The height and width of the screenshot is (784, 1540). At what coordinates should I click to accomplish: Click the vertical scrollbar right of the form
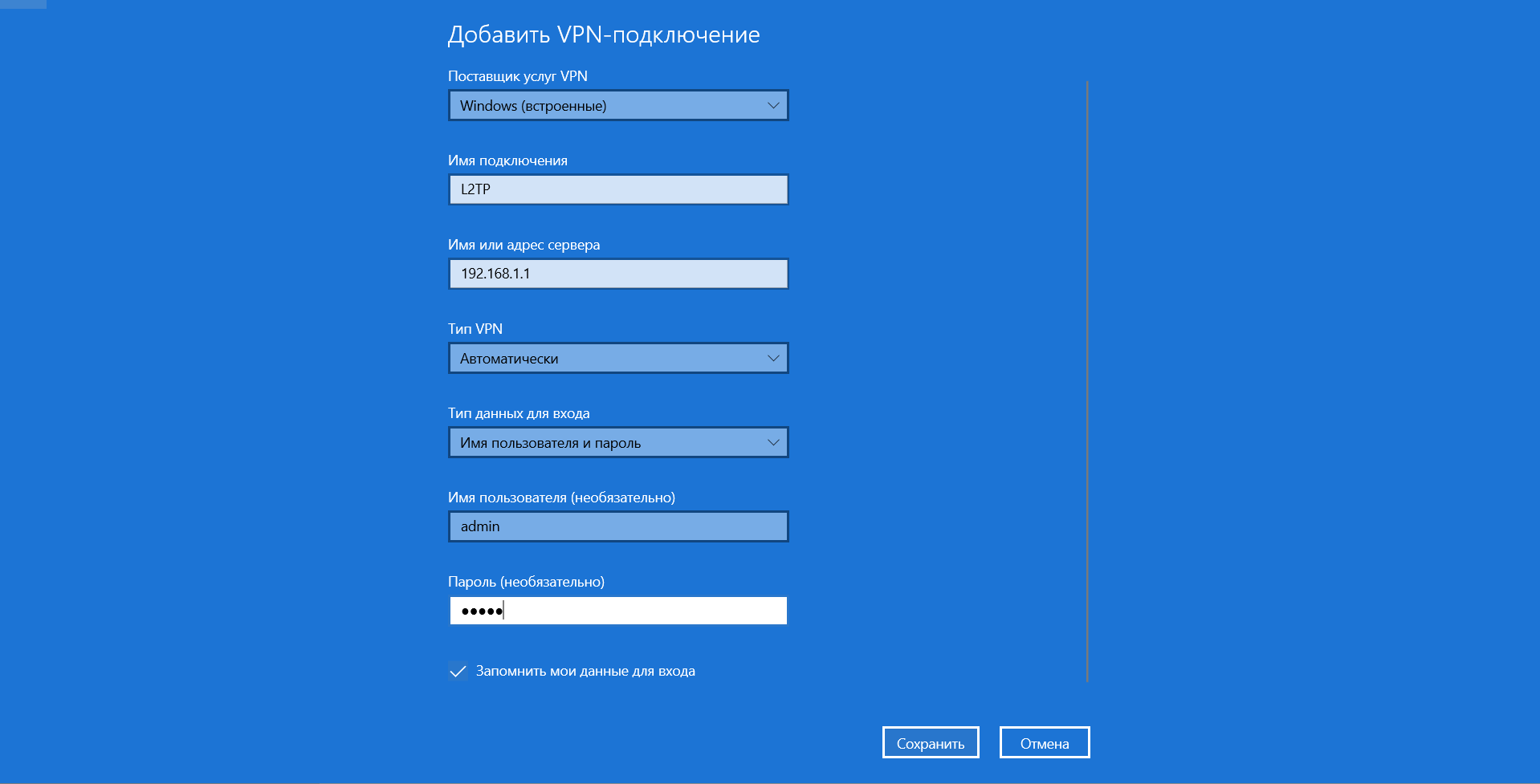[x=1086, y=381]
